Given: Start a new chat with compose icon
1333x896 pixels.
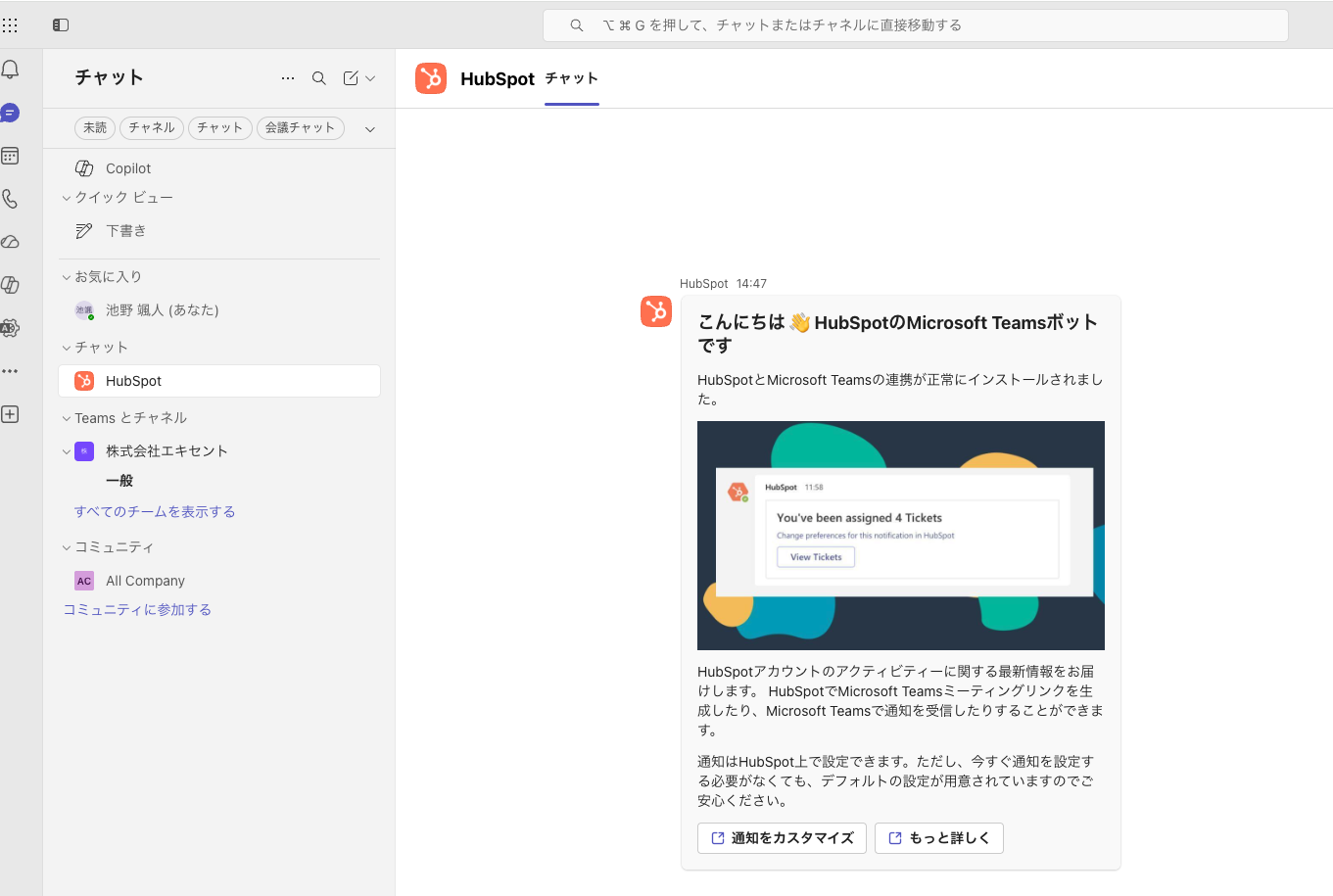Looking at the screenshot, I should [351, 78].
